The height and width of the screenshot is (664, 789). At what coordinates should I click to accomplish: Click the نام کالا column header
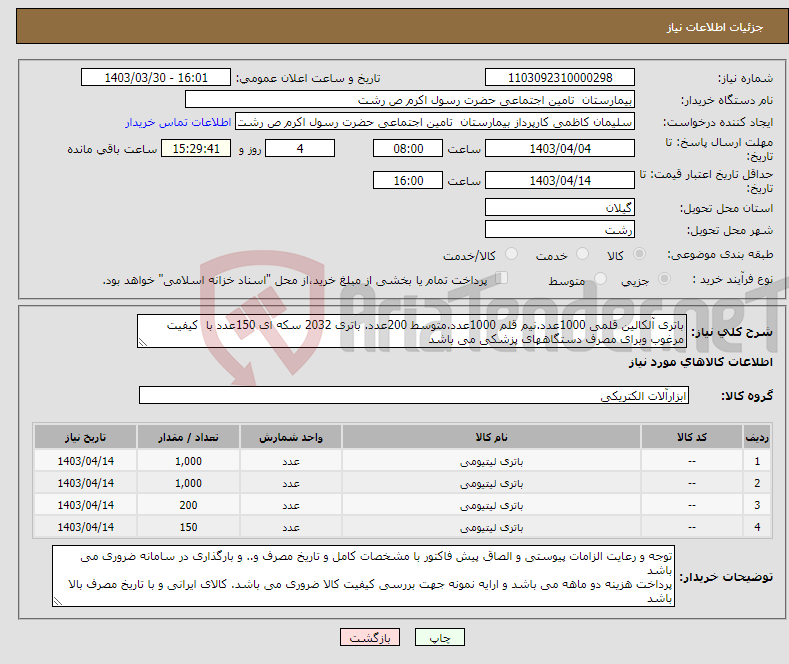(x=492, y=437)
